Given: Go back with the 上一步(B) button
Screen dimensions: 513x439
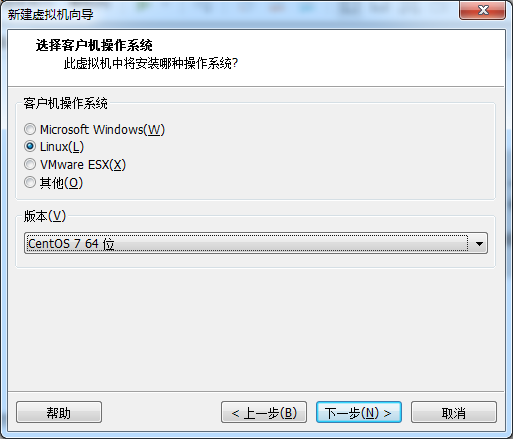Looking at the screenshot, I should point(264,412).
